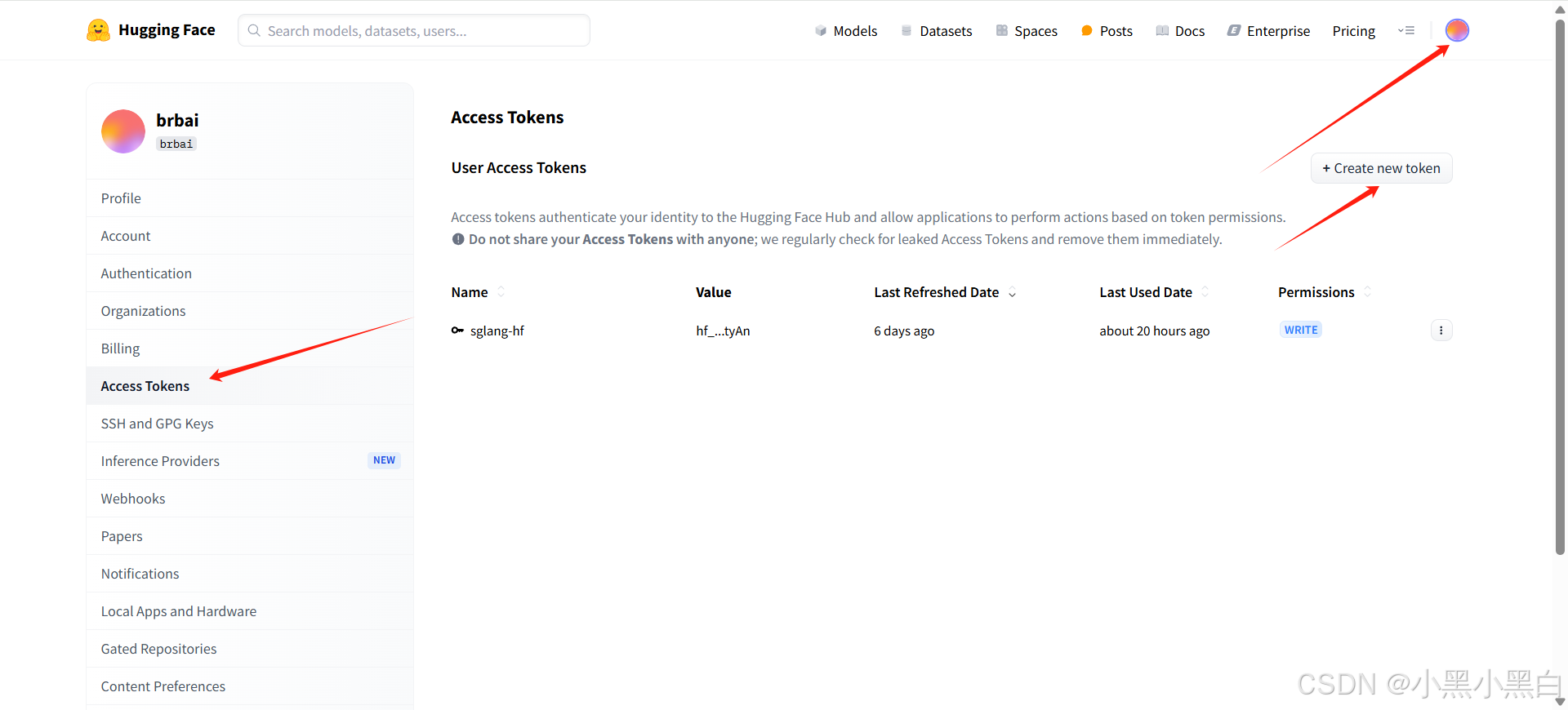The image size is (1568, 710).
Task: Click the brbai display name heading
Action: 177,120
